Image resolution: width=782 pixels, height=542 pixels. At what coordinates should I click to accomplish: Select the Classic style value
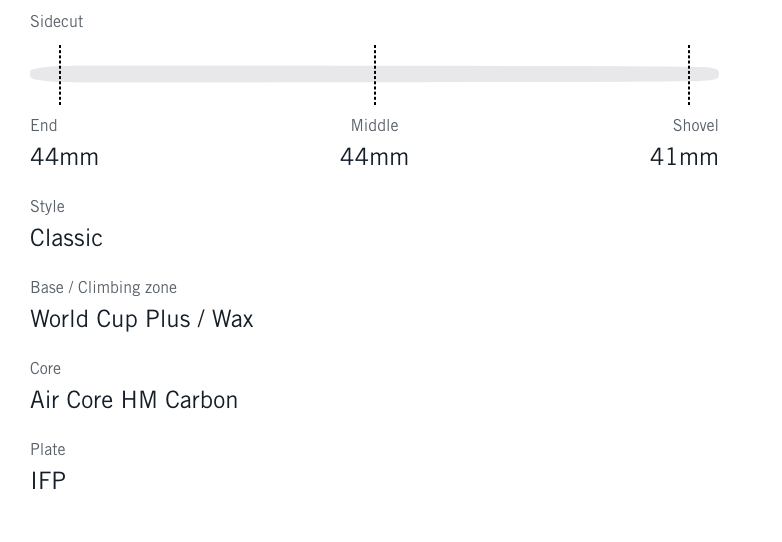[66, 238]
